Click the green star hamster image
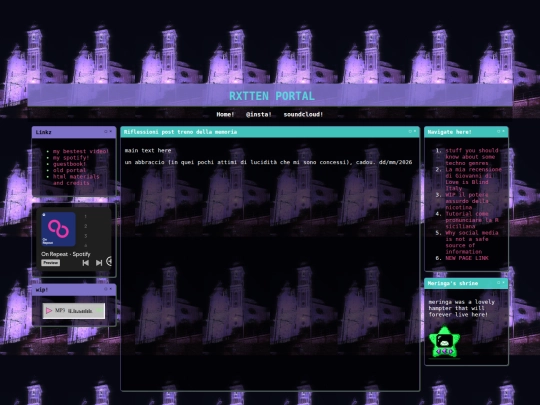The width and height of the screenshot is (540, 405). point(444,342)
